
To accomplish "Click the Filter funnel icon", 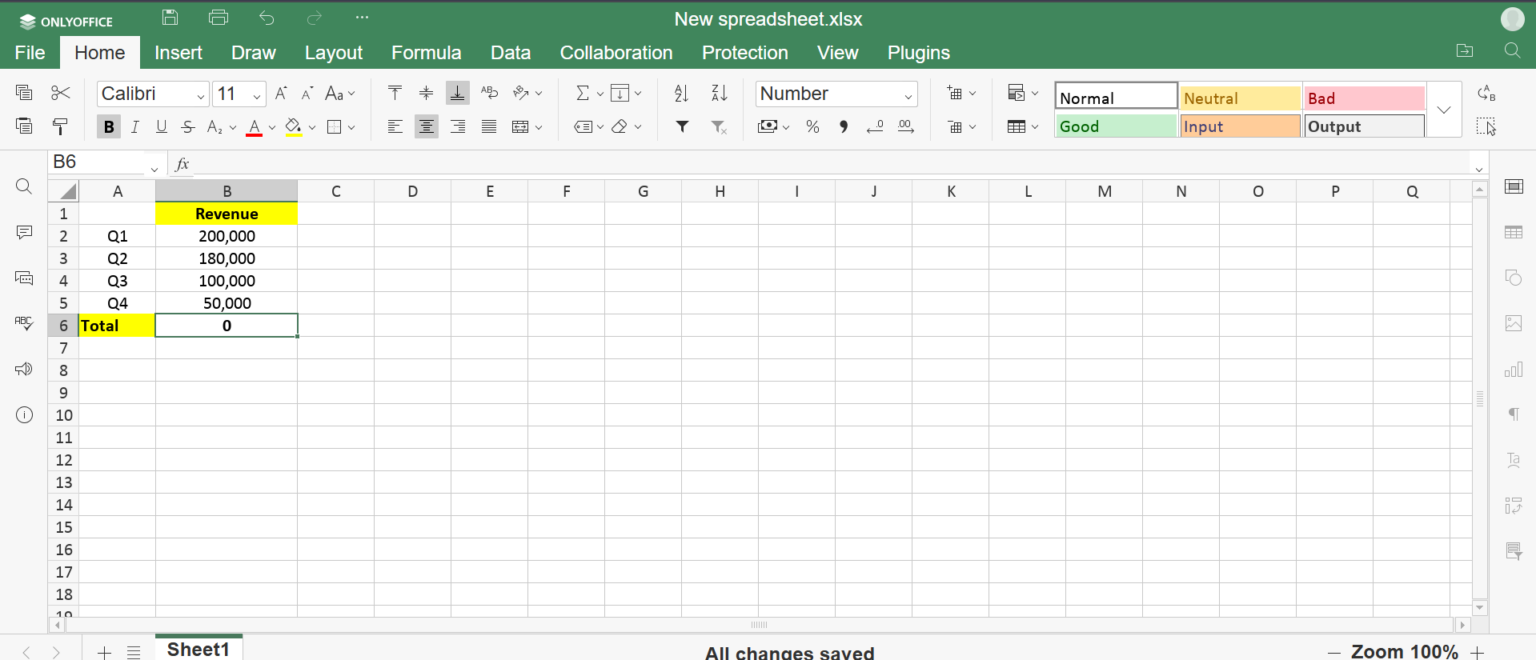I will tap(682, 127).
